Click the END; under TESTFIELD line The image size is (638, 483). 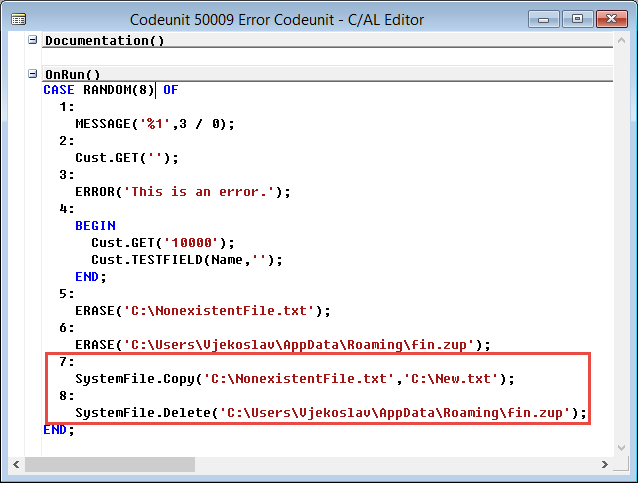coord(91,277)
